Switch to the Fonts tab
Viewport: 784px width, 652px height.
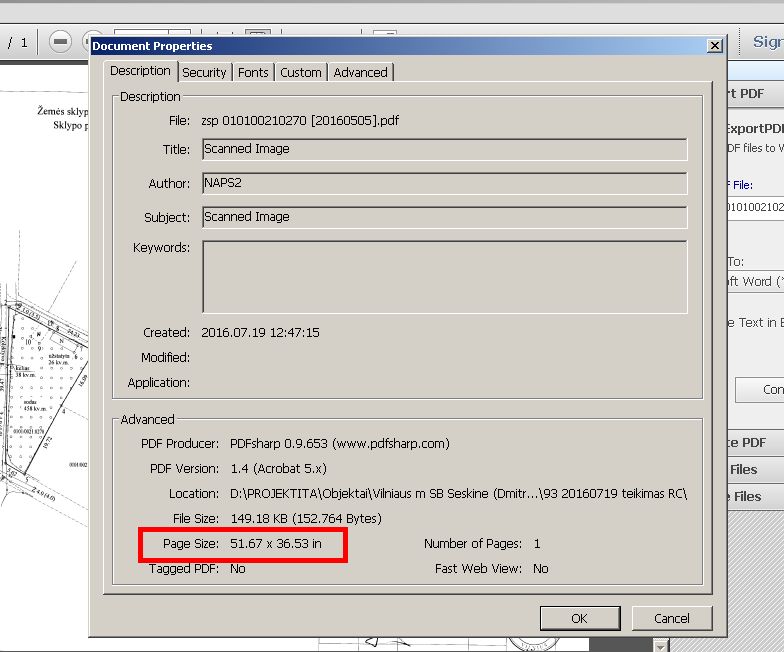coord(253,72)
